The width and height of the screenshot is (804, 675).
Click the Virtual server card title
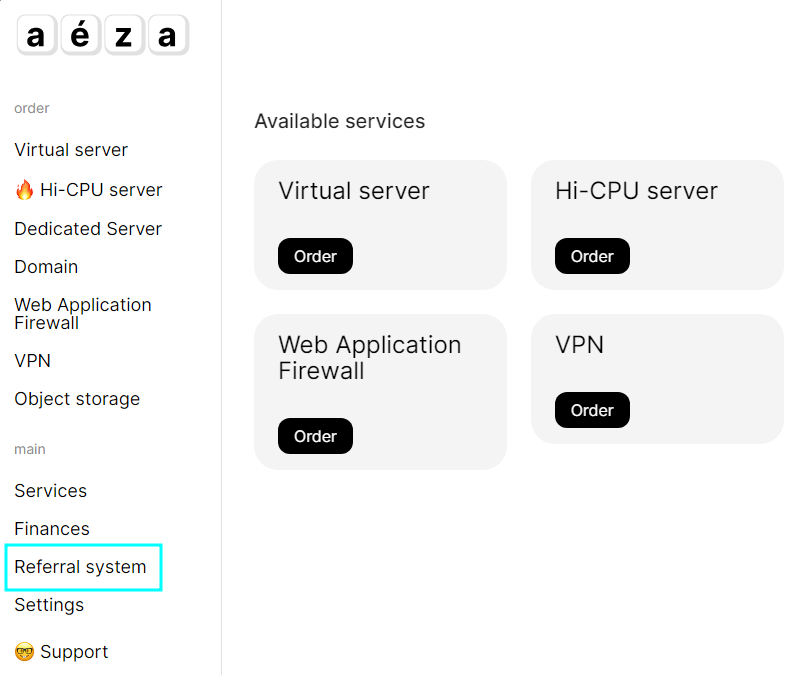[354, 191]
